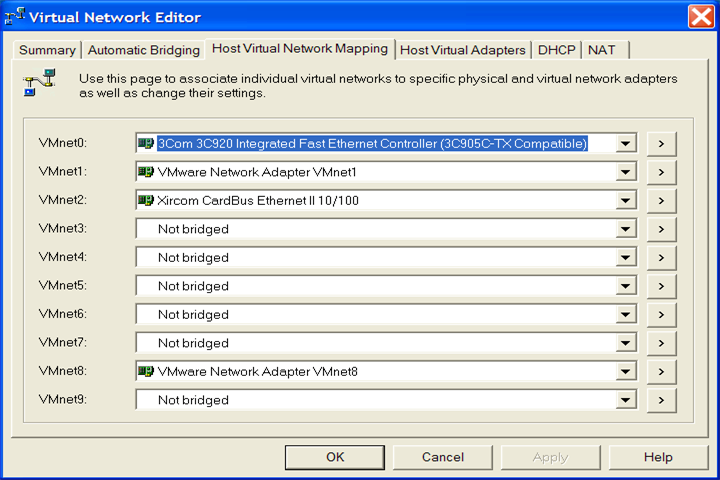Select the NAT tab
Image resolution: width=720 pixels, height=480 pixels.
[x=602, y=50]
